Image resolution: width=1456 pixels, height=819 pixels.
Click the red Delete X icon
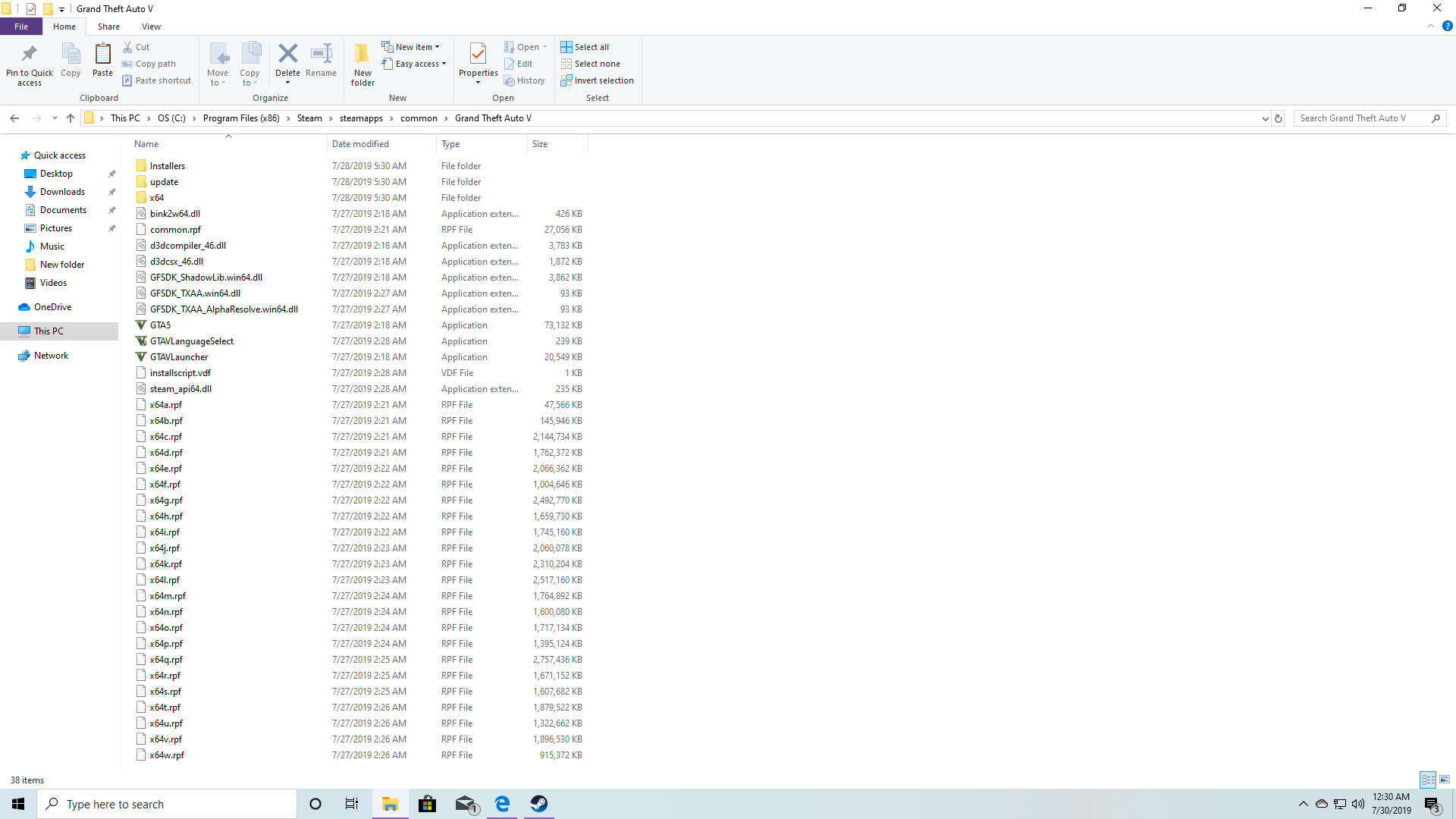287,53
